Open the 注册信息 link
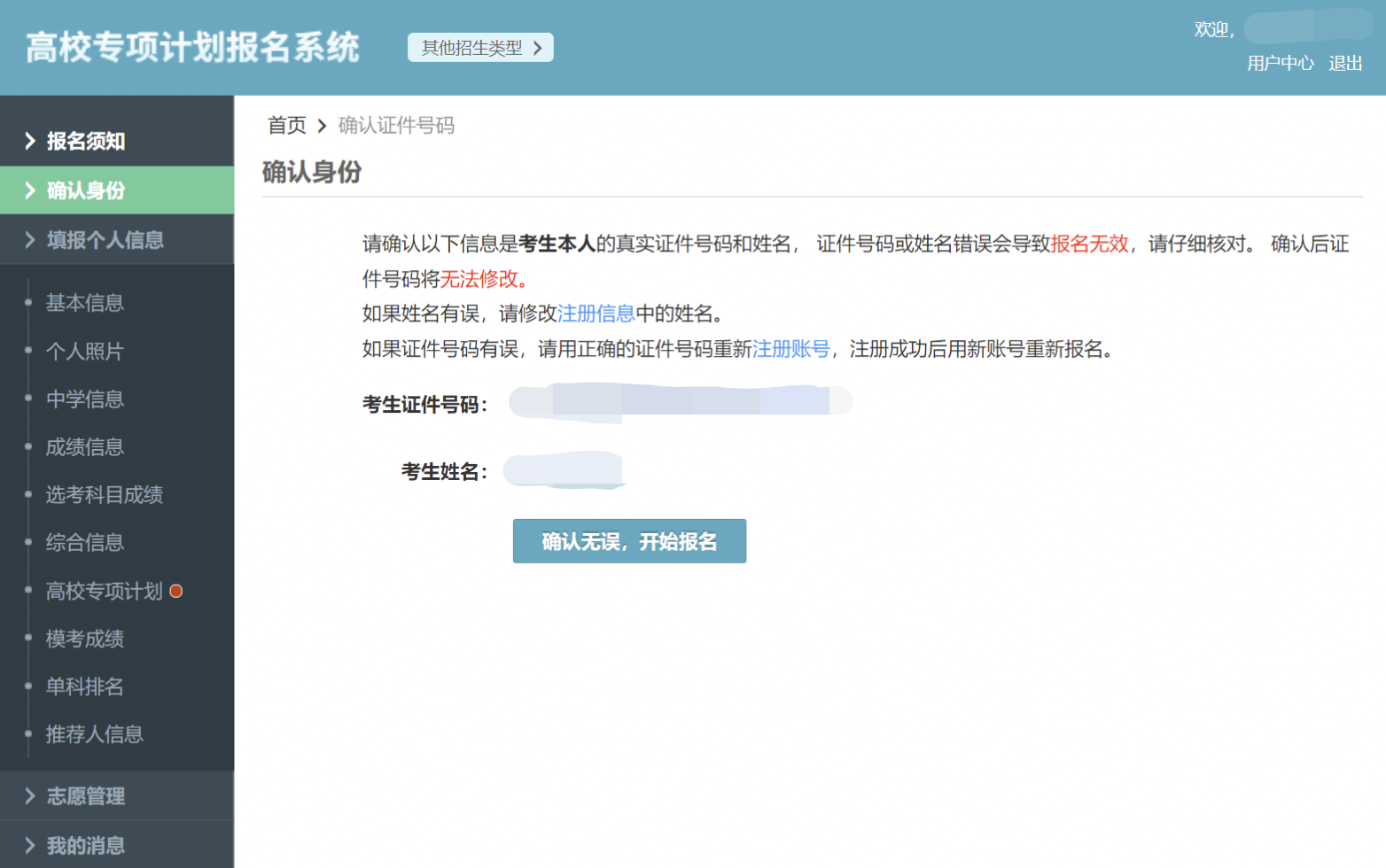 (596, 314)
